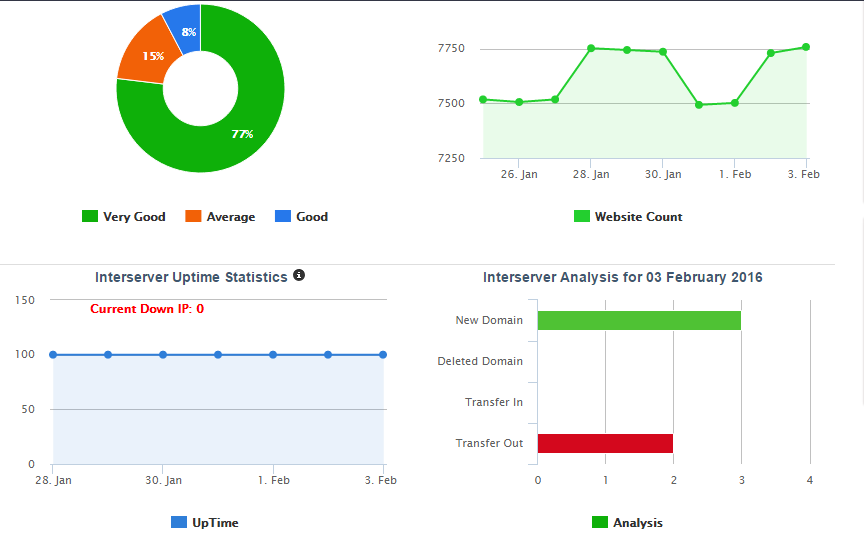Click the info icon beside Interserver Uptime Statistics
Viewport: 864px width, 554px height.
(x=298, y=276)
